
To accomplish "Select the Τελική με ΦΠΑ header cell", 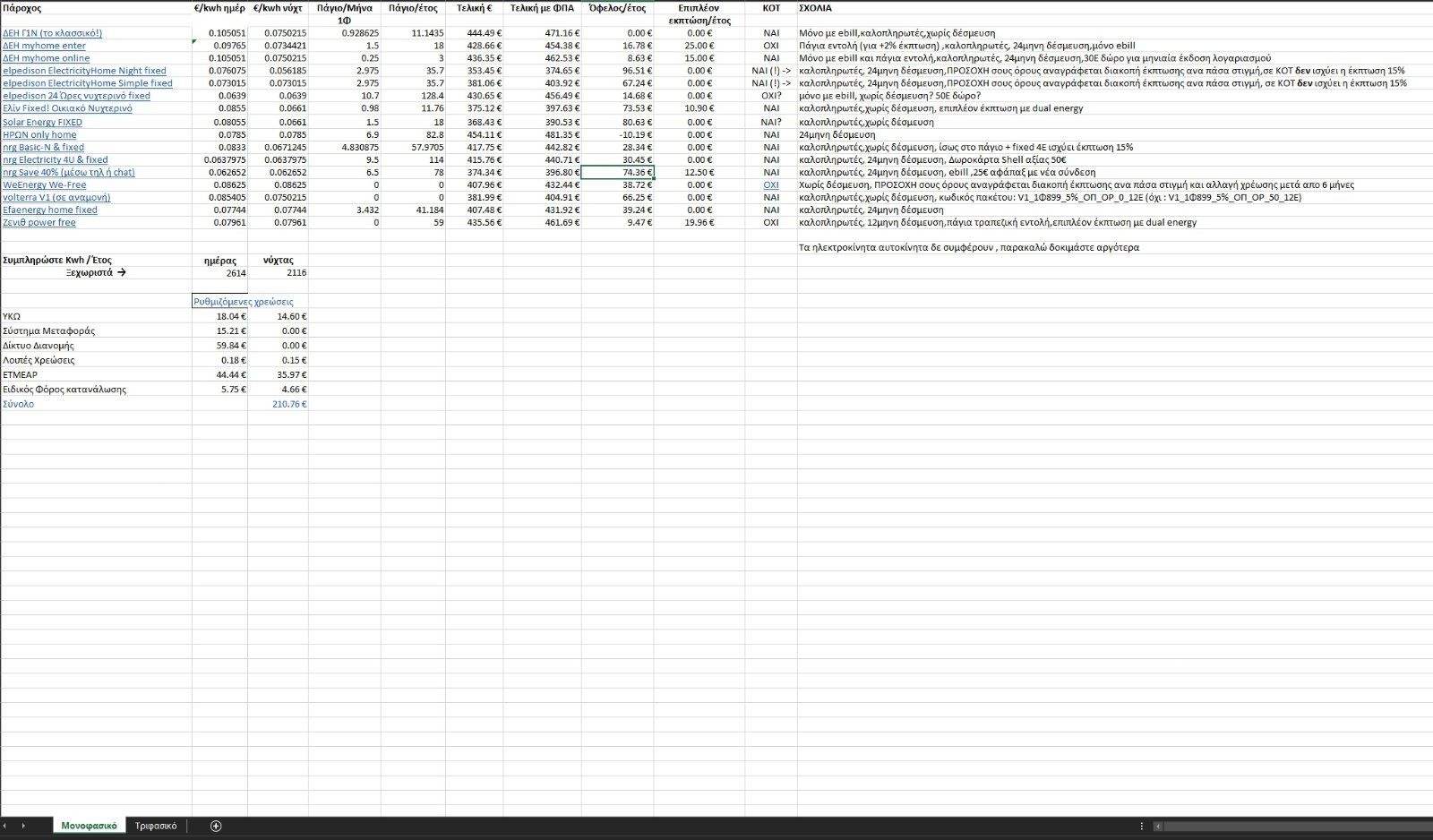I will click(542, 8).
